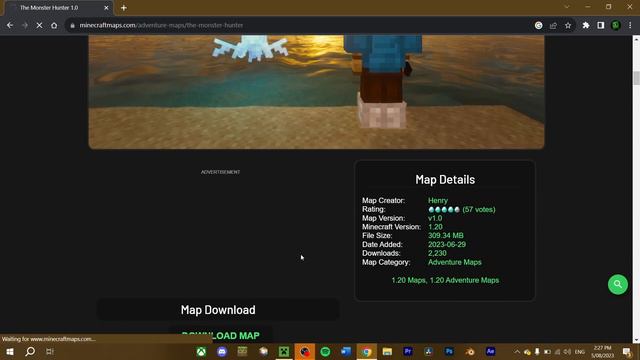The width and height of the screenshot is (640, 360).
Task: Click the Map Details heading
Action: click(x=445, y=180)
